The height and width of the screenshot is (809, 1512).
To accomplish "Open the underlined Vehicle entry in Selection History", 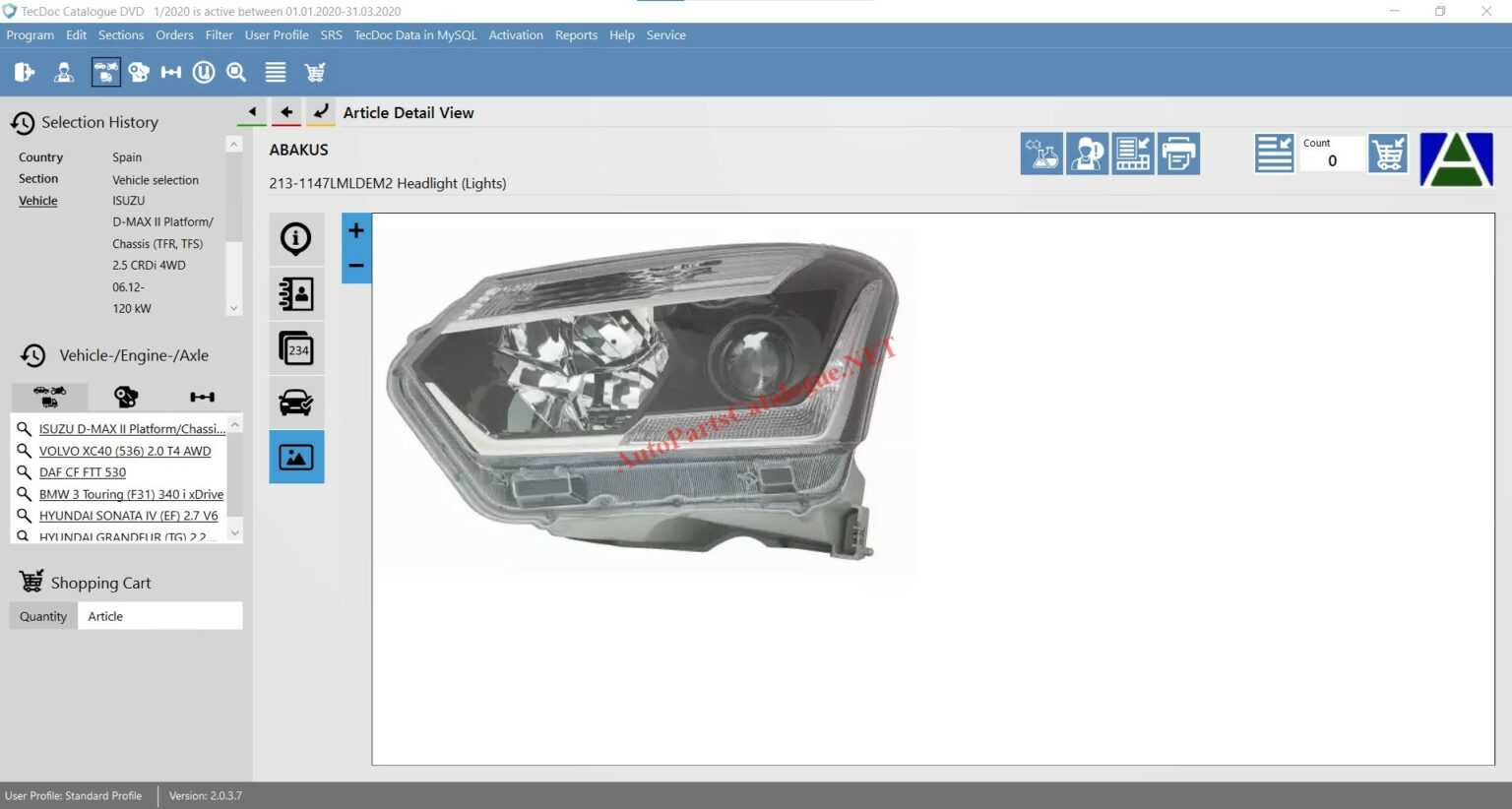I will pos(37,200).
